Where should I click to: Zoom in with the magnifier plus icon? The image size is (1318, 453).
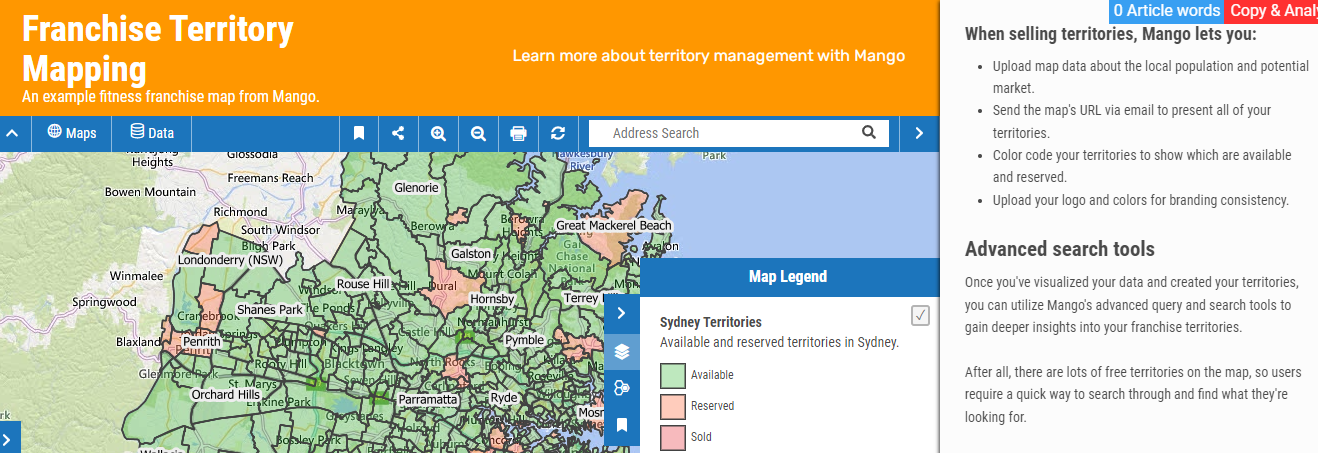pyautogui.click(x=438, y=133)
